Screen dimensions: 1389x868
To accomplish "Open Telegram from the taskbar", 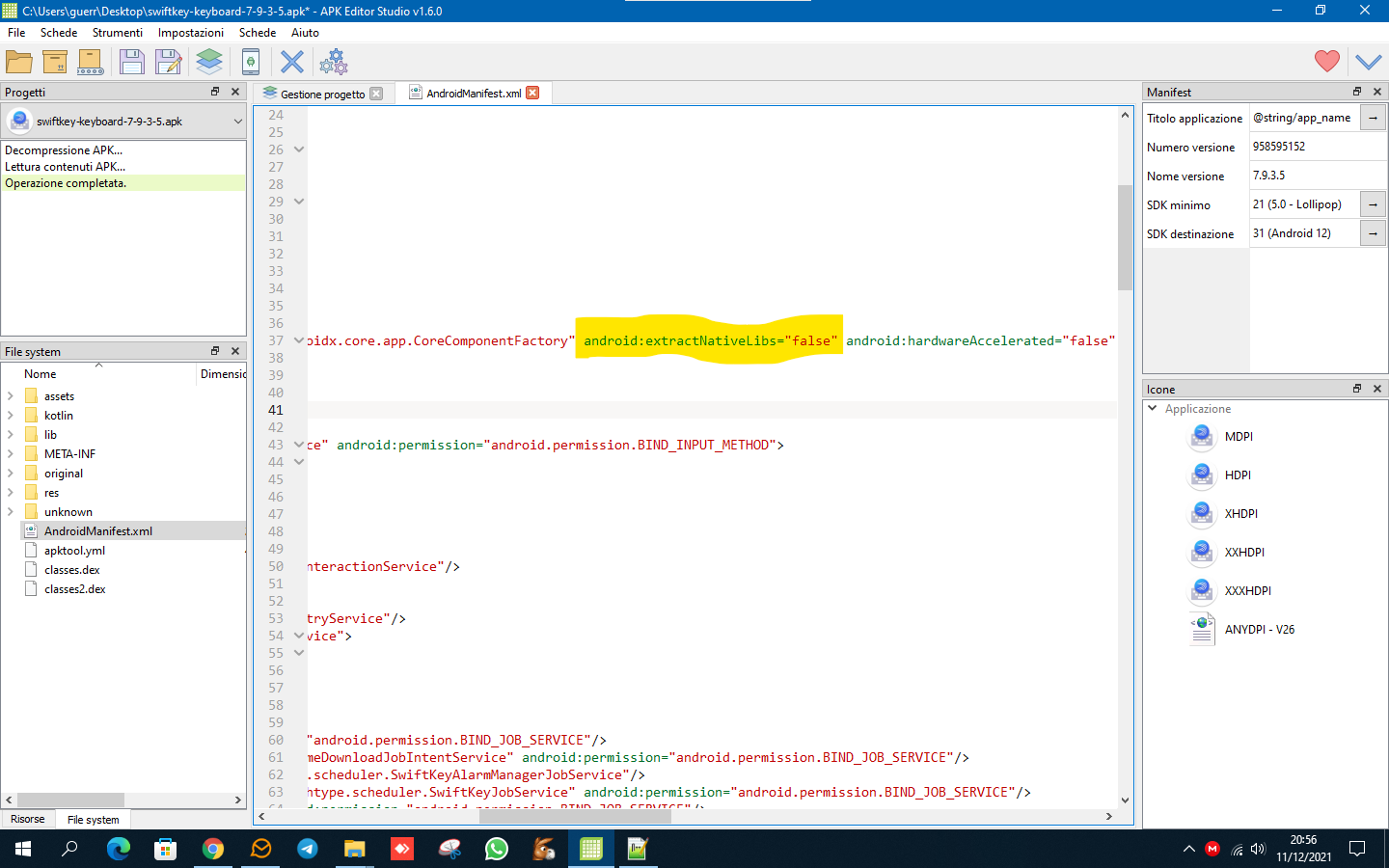I will 308,849.
